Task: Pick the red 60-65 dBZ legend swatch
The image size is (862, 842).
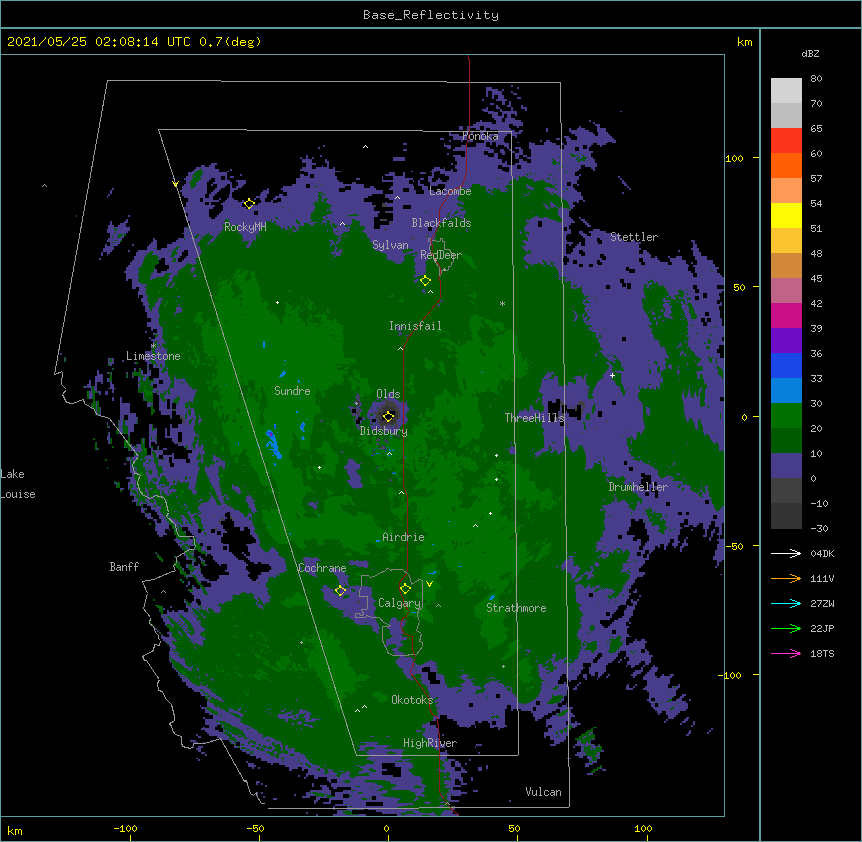Action: point(786,141)
